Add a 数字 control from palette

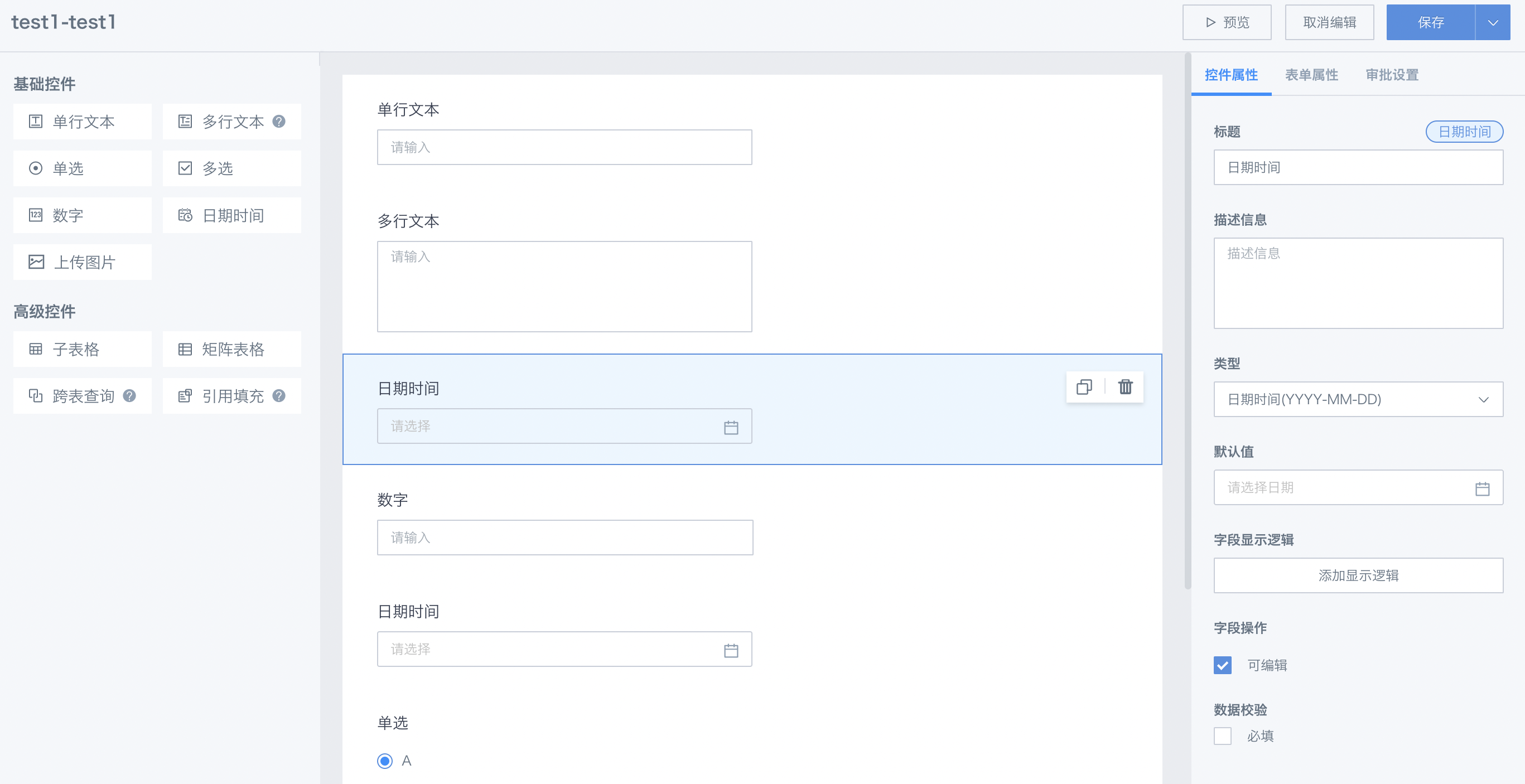click(x=83, y=215)
